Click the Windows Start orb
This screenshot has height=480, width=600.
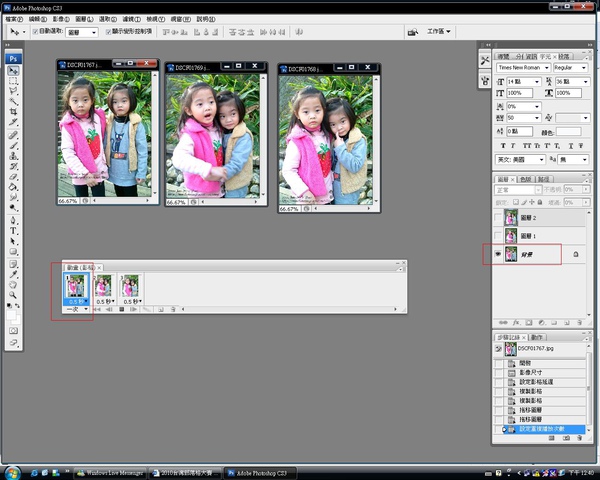click(x=11, y=473)
